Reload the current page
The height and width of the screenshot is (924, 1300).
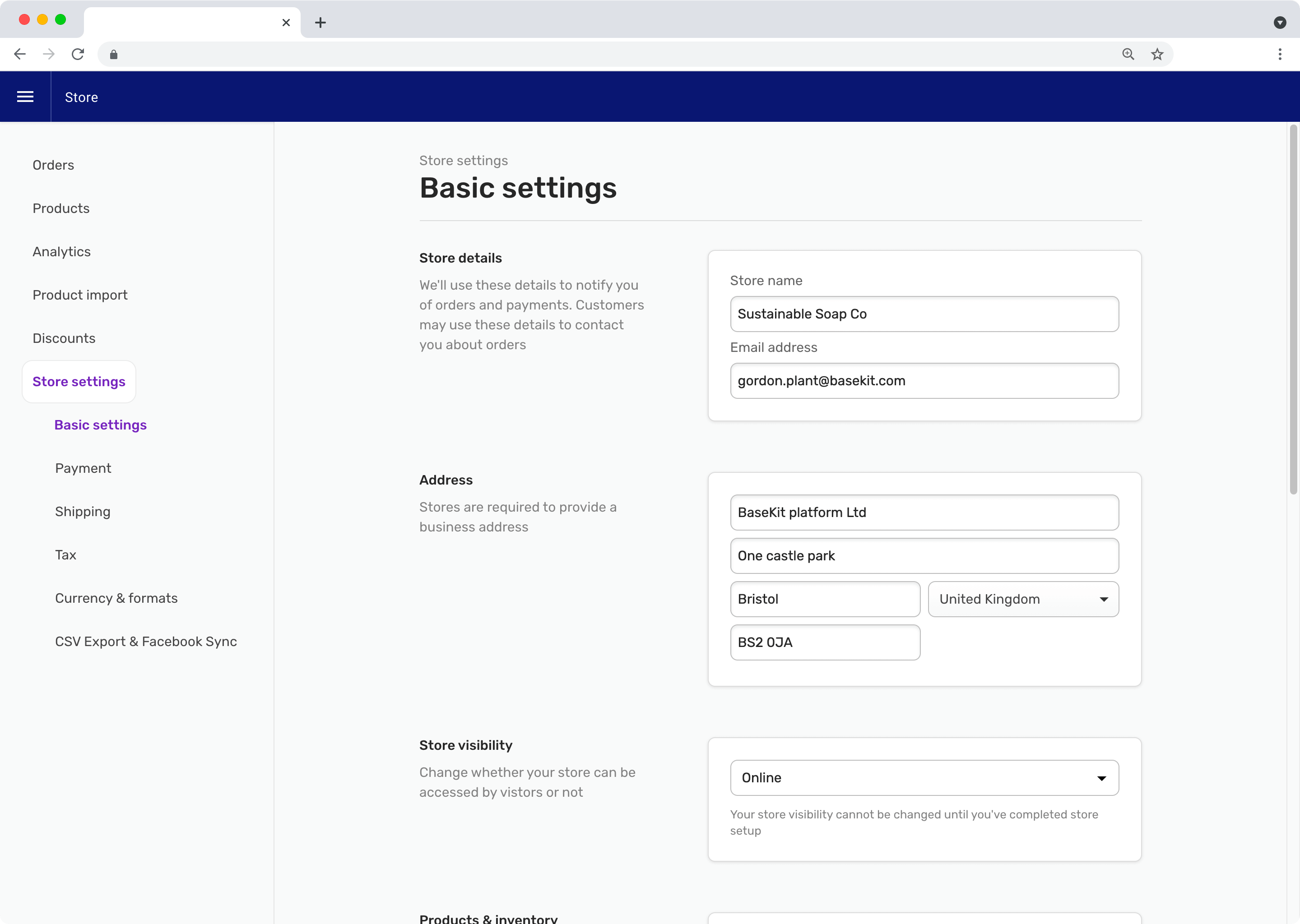click(78, 54)
